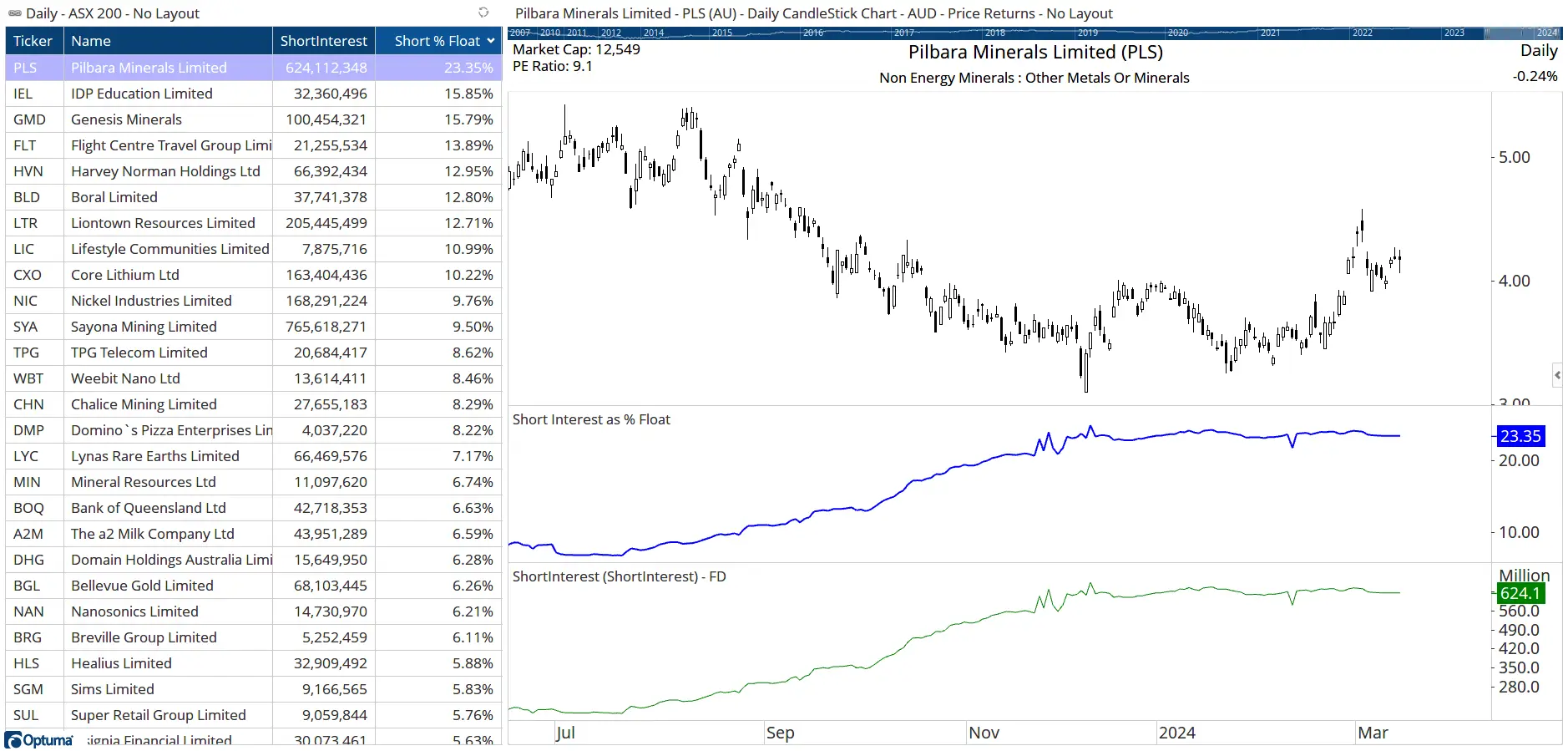
Task: Click the blue 23.35 value tag
Action: tap(1520, 436)
